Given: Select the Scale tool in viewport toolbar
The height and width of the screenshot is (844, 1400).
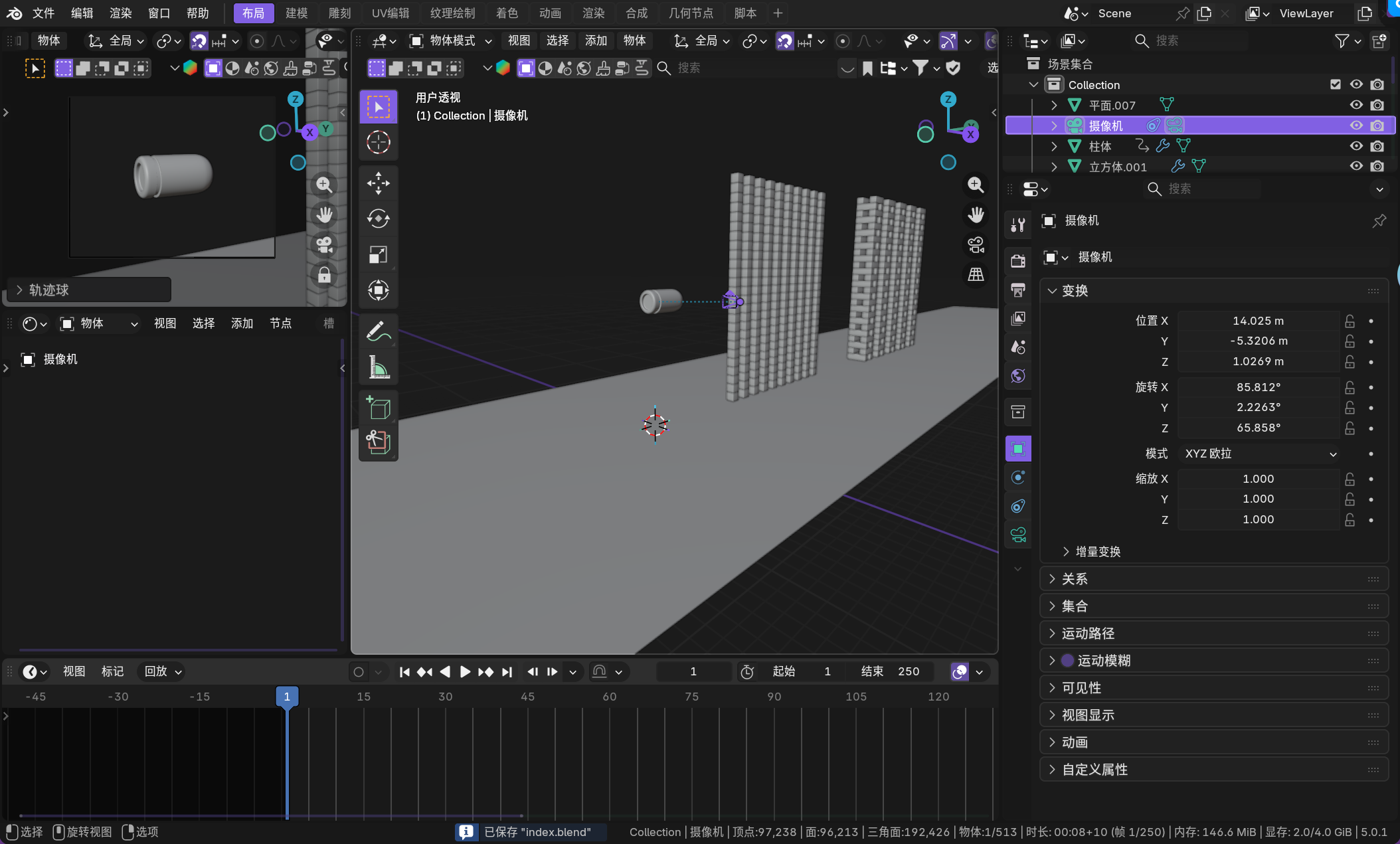Looking at the screenshot, I should point(378,254).
